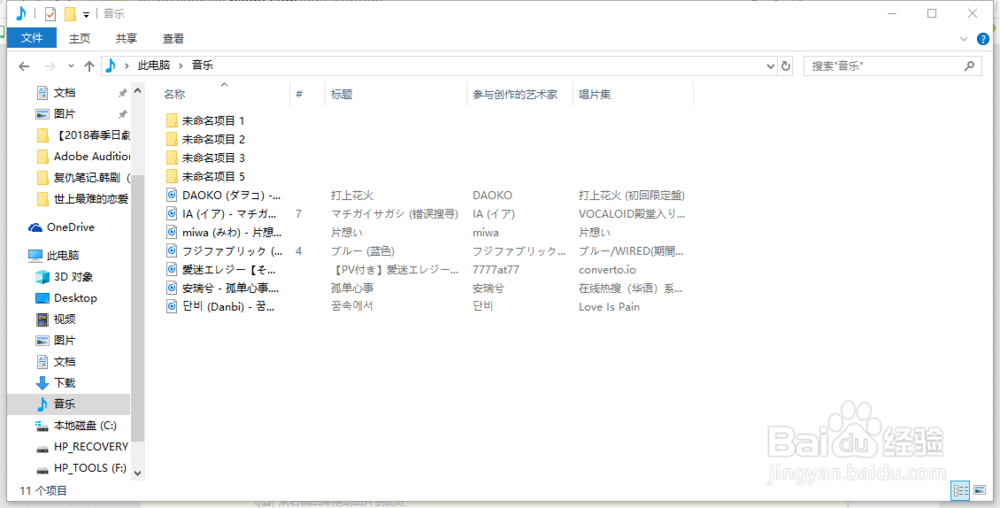Click the navigation pane scrollbar thumb
1000x508 pixels.
click(x=138, y=309)
